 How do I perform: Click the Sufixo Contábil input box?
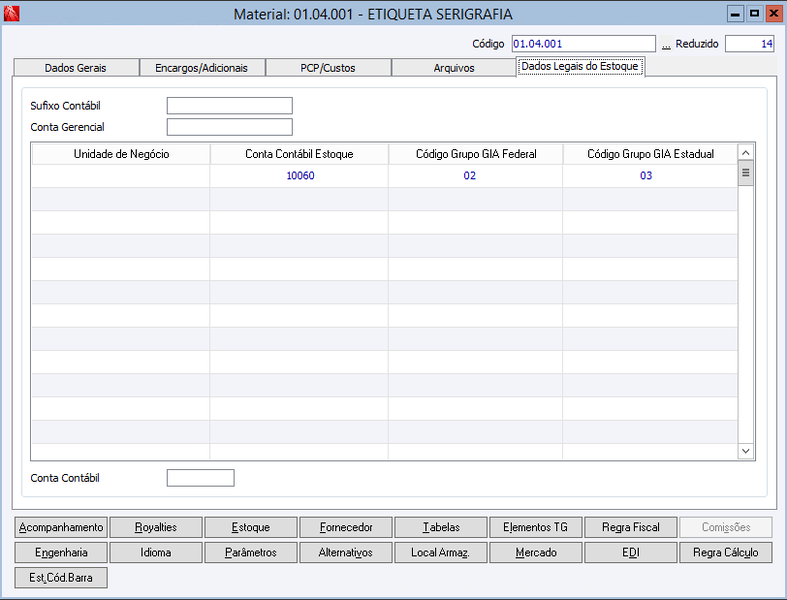tap(229, 106)
